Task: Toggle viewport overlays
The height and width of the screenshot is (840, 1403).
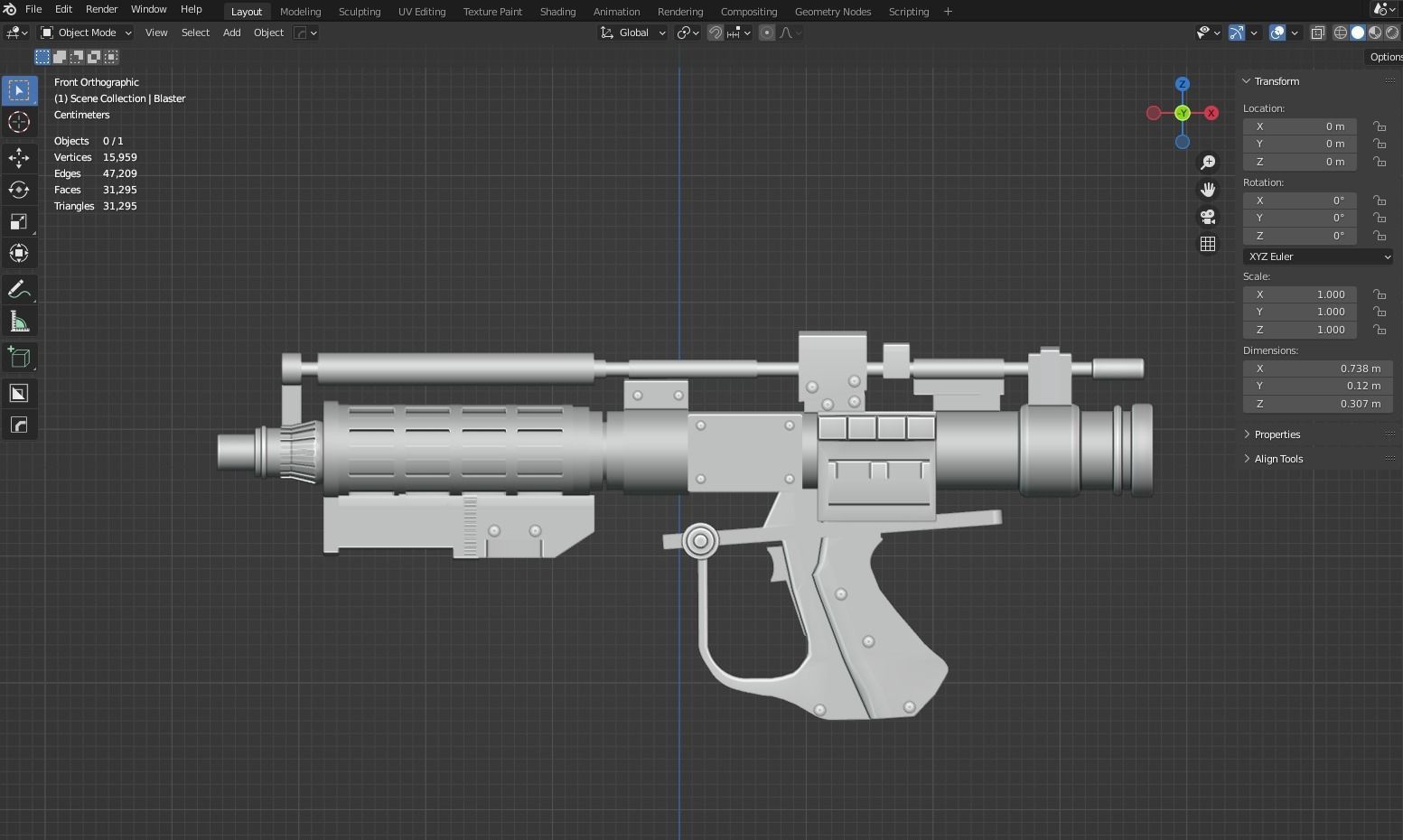Action: point(1277,33)
